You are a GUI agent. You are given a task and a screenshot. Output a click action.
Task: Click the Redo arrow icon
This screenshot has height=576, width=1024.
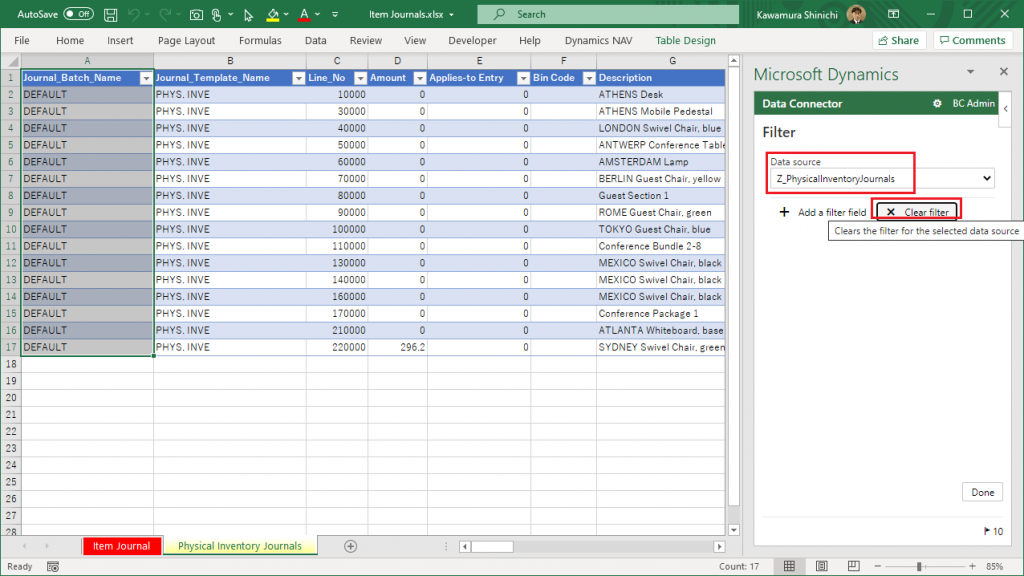click(x=165, y=14)
